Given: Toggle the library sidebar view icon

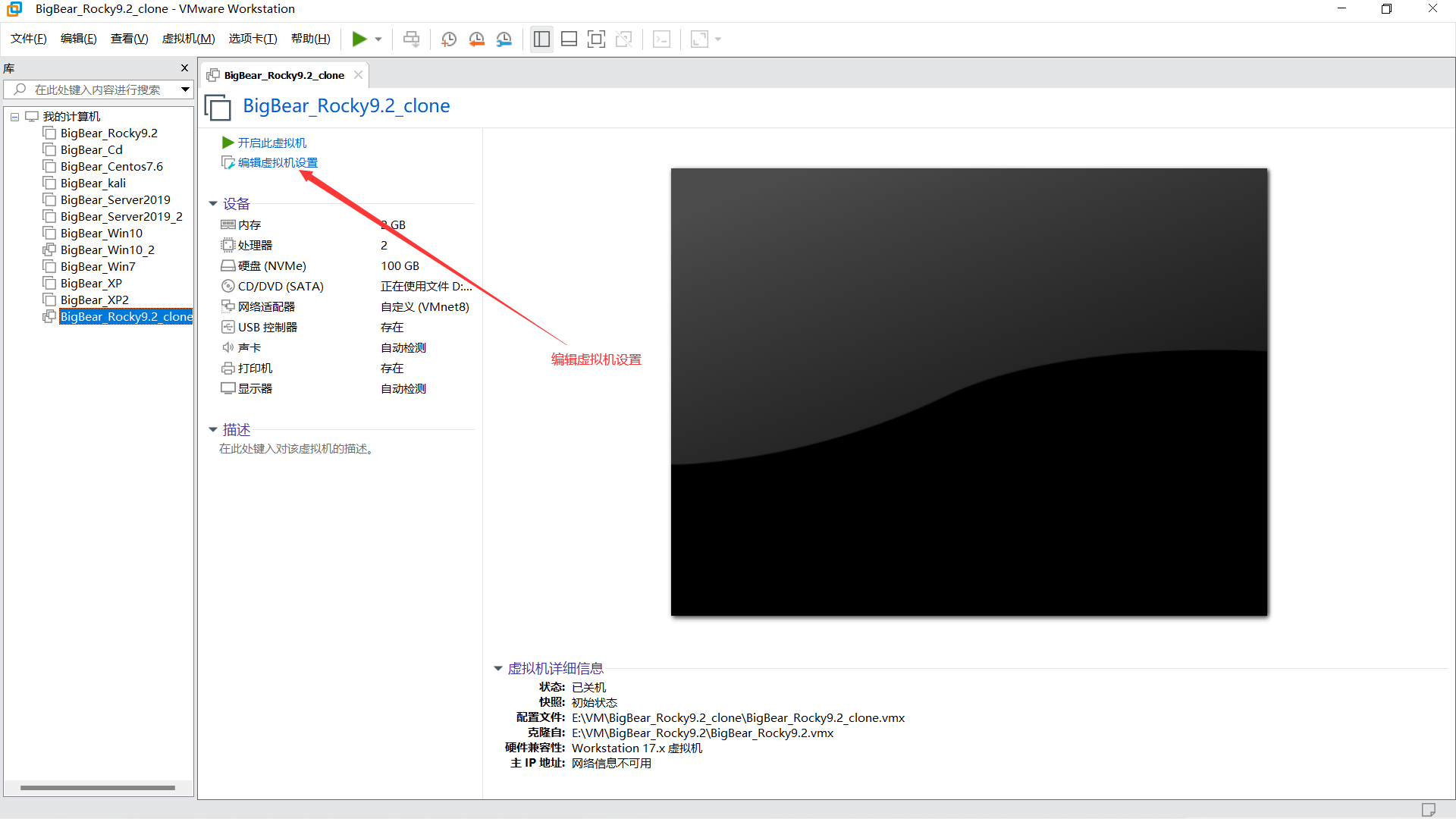Looking at the screenshot, I should [x=541, y=39].
